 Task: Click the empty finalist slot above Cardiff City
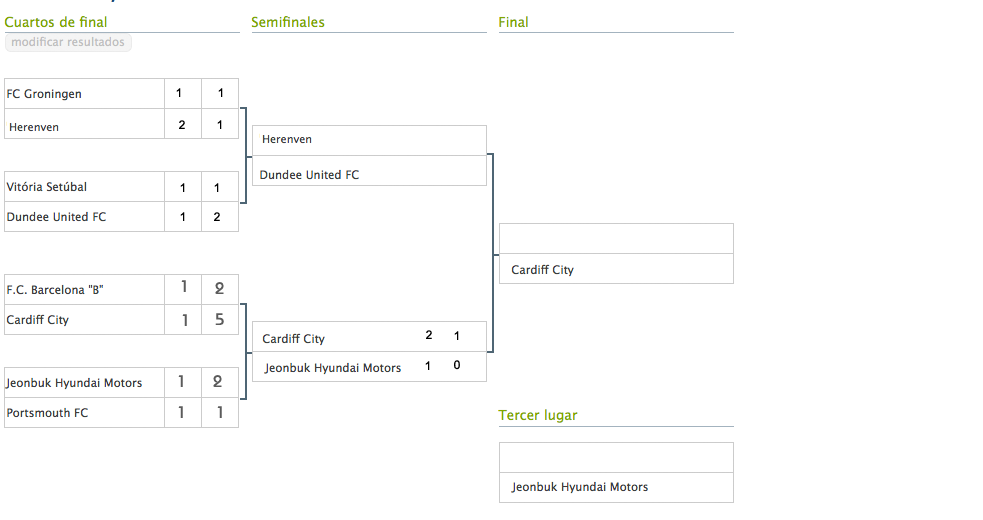click(x=615, y=239)
